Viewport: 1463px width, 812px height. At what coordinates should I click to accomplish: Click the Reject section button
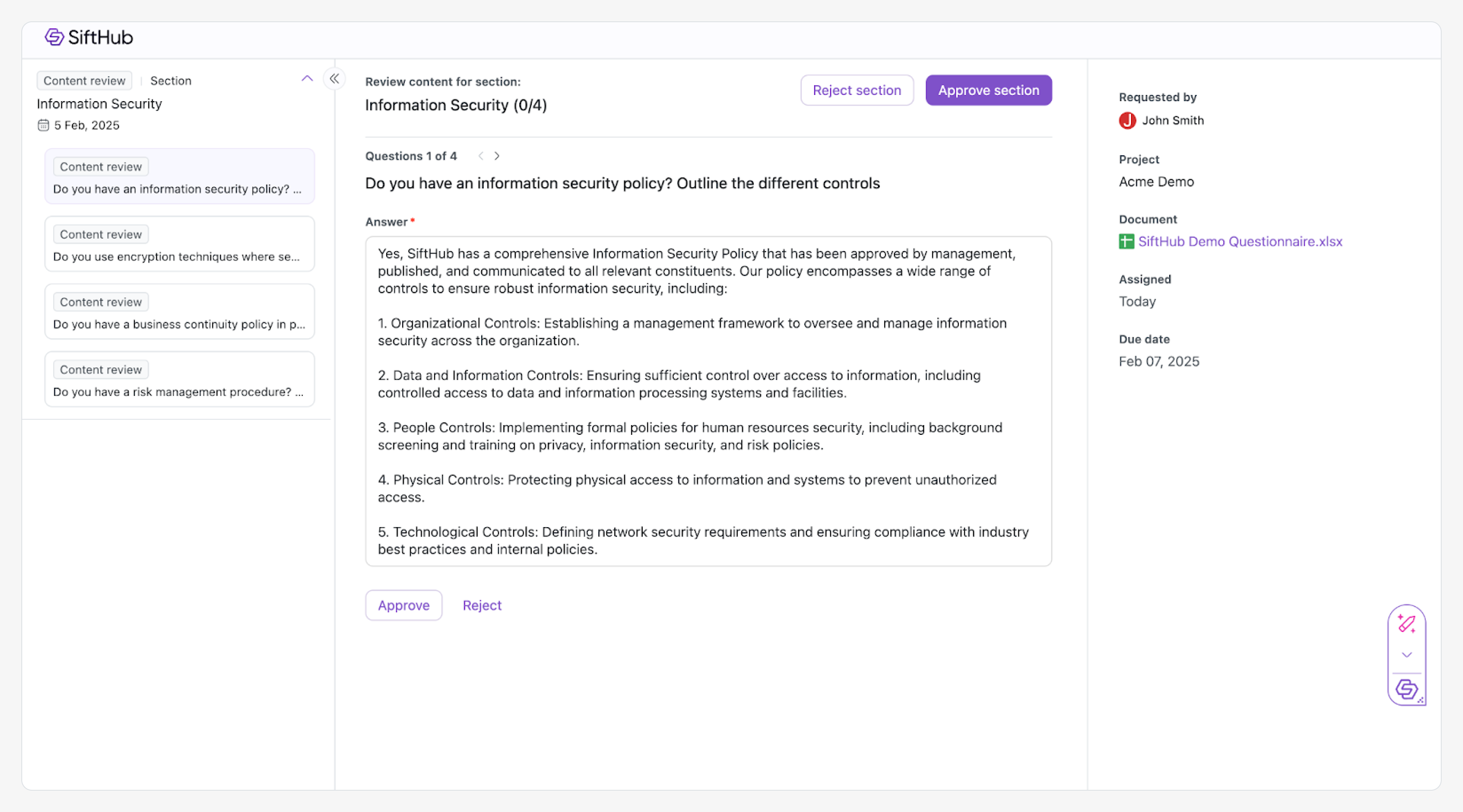856,90
